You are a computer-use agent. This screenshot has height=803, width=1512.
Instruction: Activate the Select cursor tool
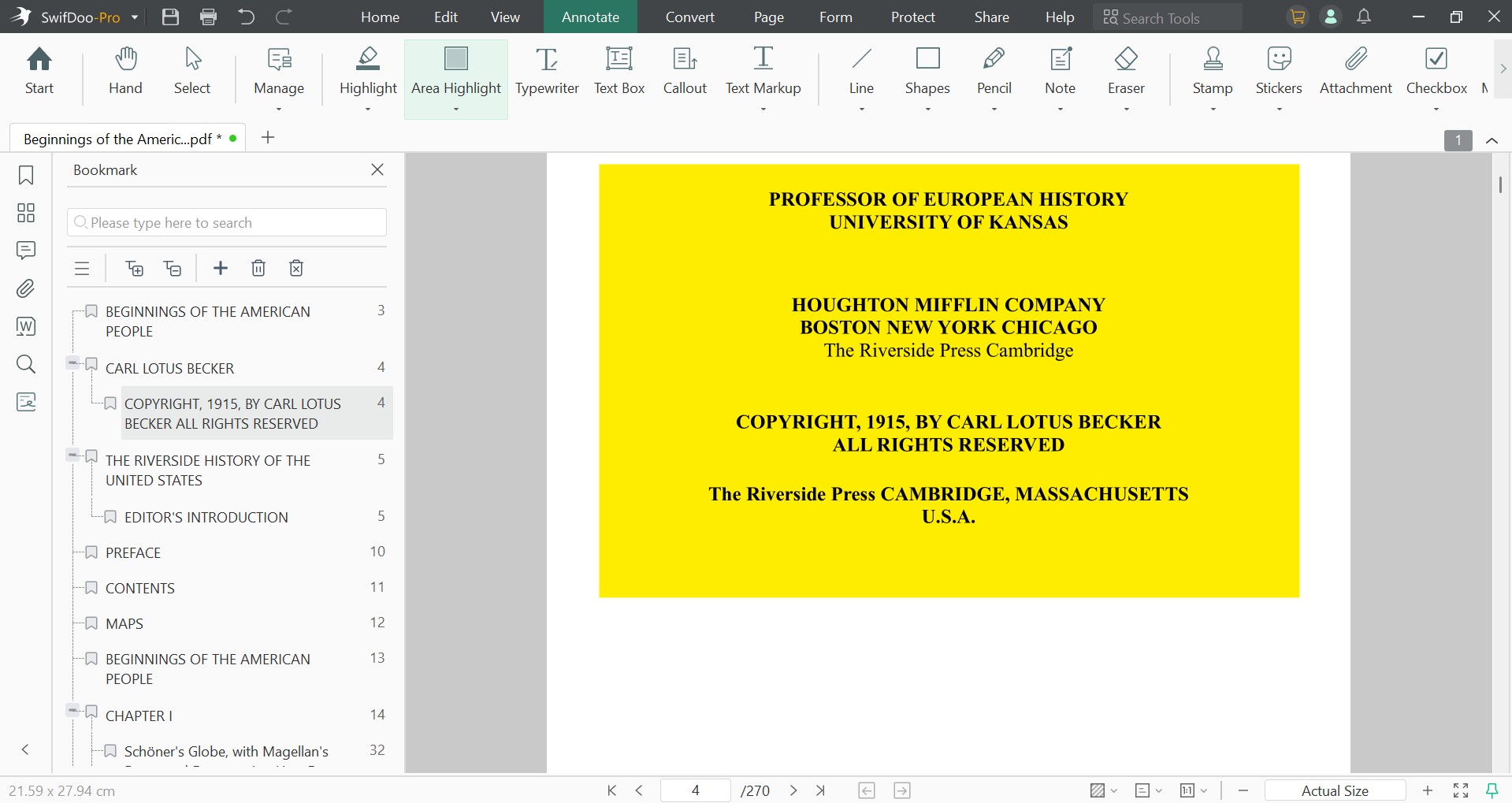(x=192, y=72)
